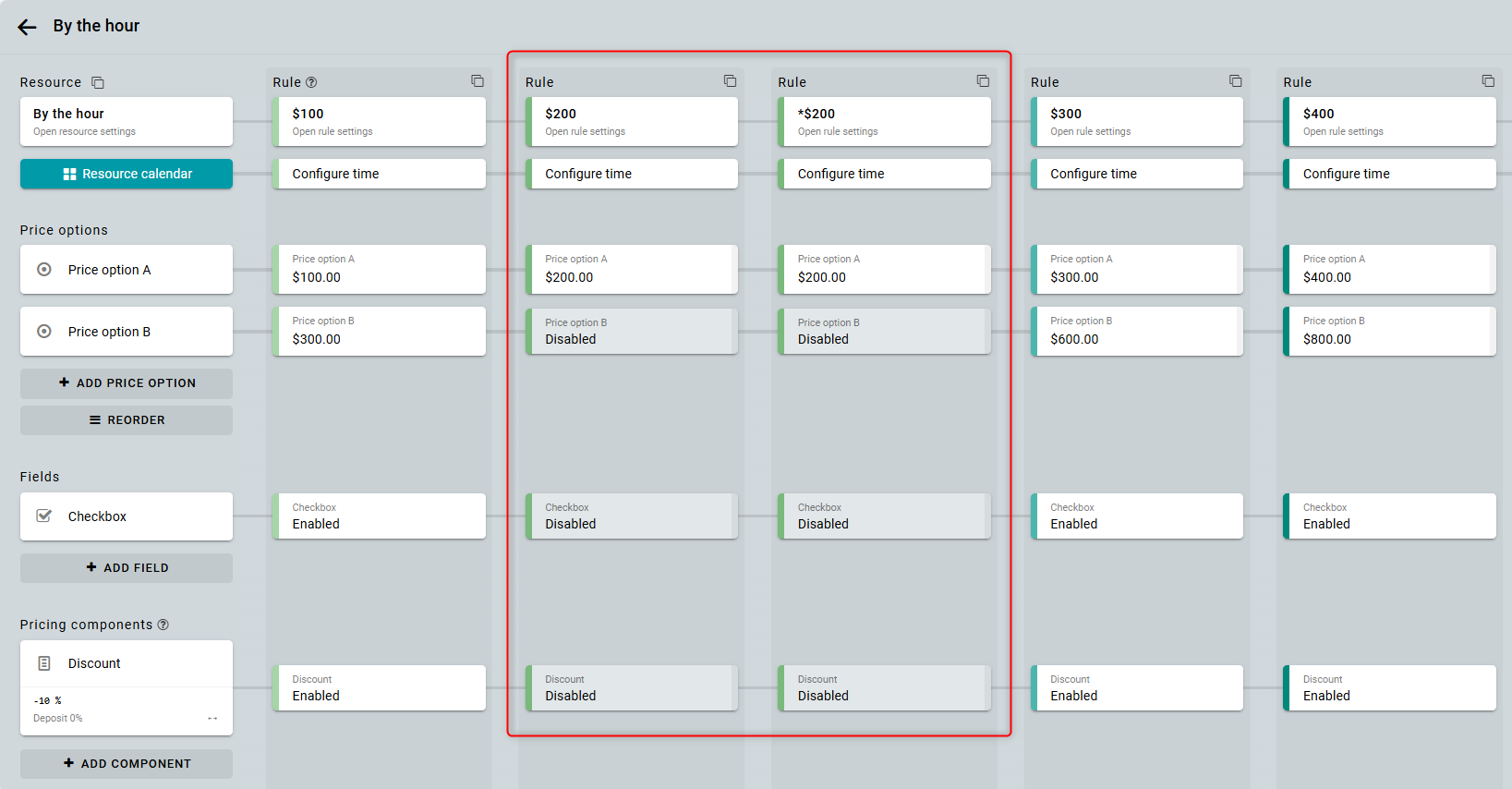Open Discount pricing component card
This screenshot has height=789, width=1512.
pos(127,663)
